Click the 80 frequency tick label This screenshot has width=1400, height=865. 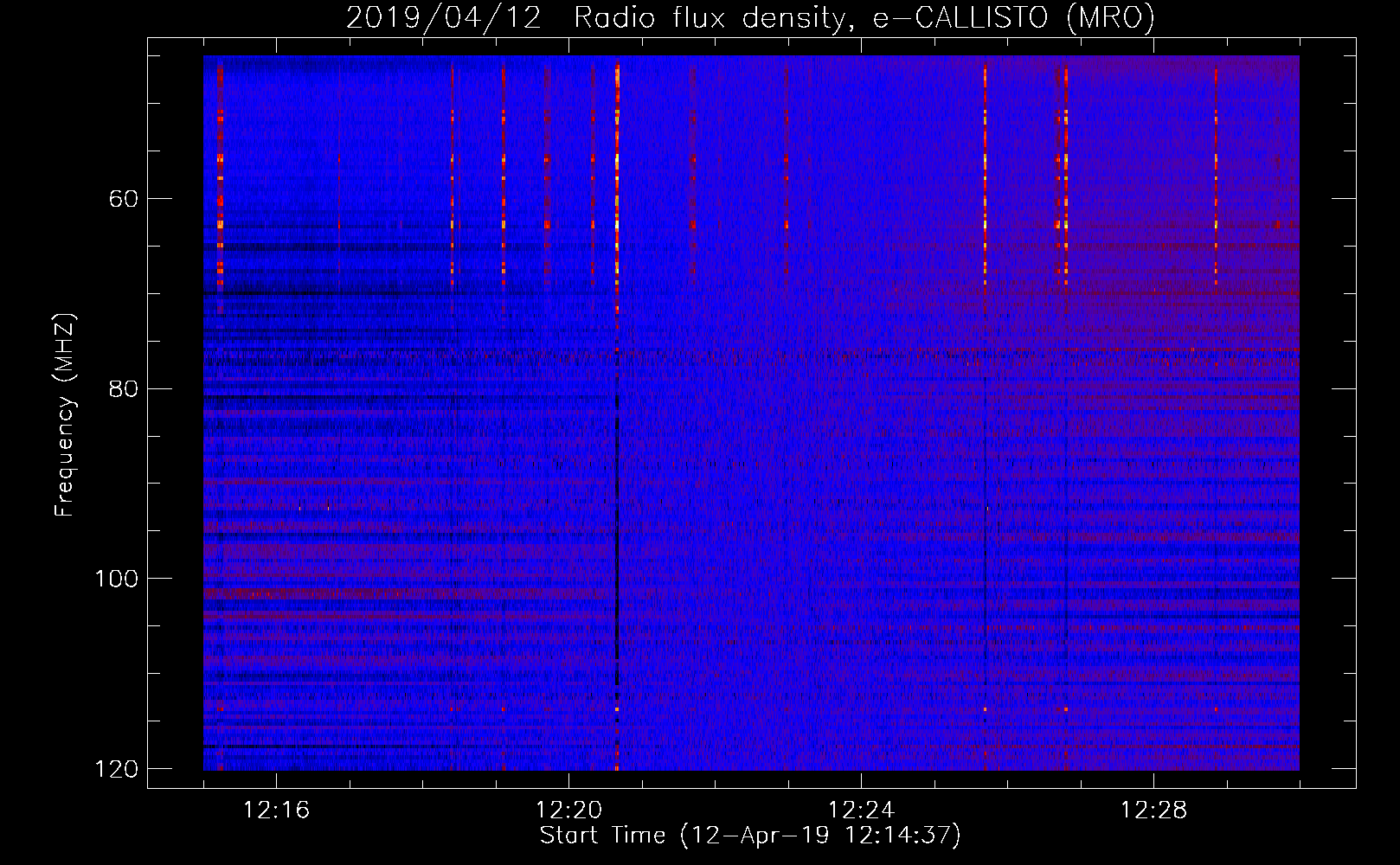point(124,389)
